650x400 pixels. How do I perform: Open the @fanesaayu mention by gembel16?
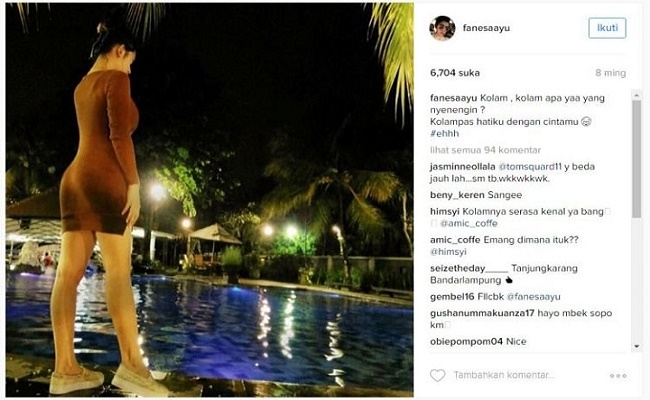534,297
